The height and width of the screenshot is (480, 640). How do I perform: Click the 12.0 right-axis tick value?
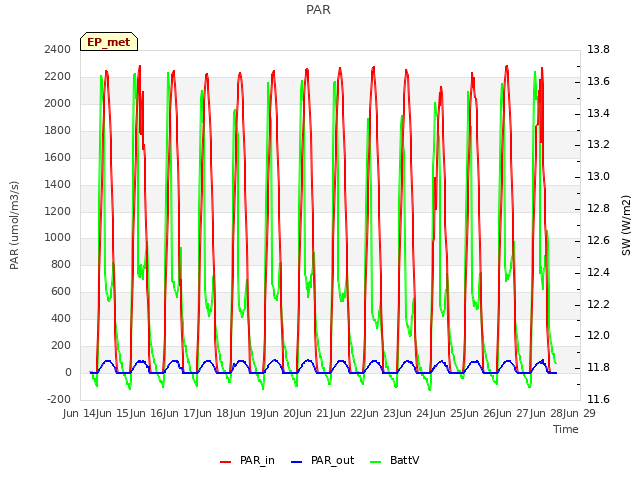[598, 336]
